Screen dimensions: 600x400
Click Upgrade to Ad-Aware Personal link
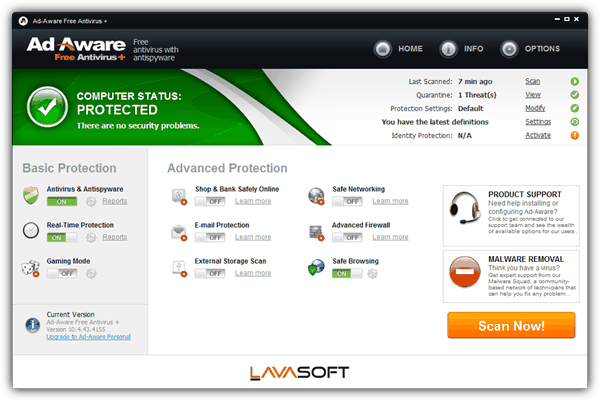coord(88,337)
